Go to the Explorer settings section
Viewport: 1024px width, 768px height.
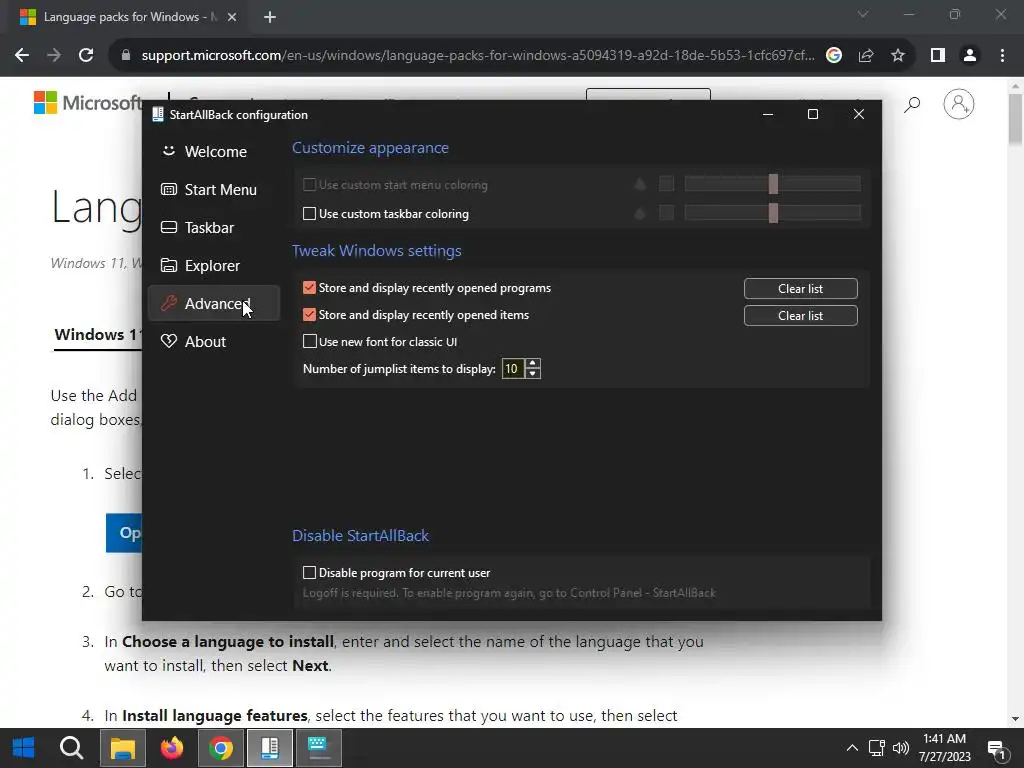pyautogui.click(x=214, y=265)
